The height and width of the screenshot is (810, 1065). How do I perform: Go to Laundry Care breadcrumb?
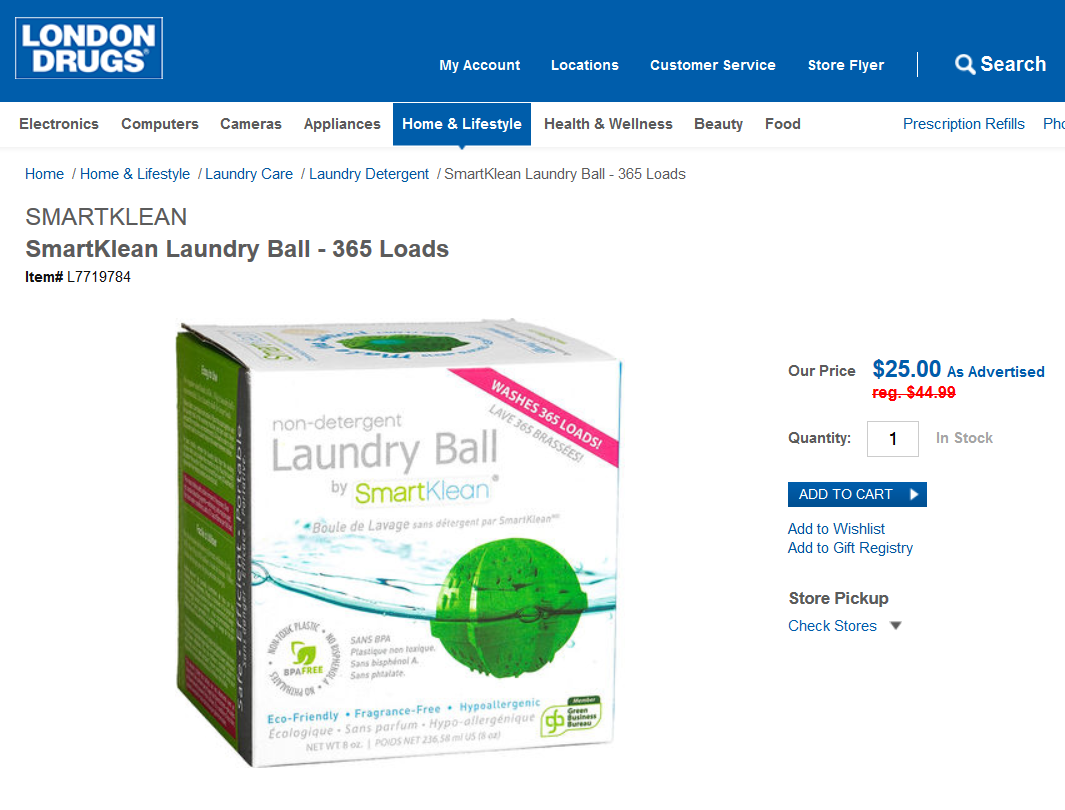(x=249, y=174)
